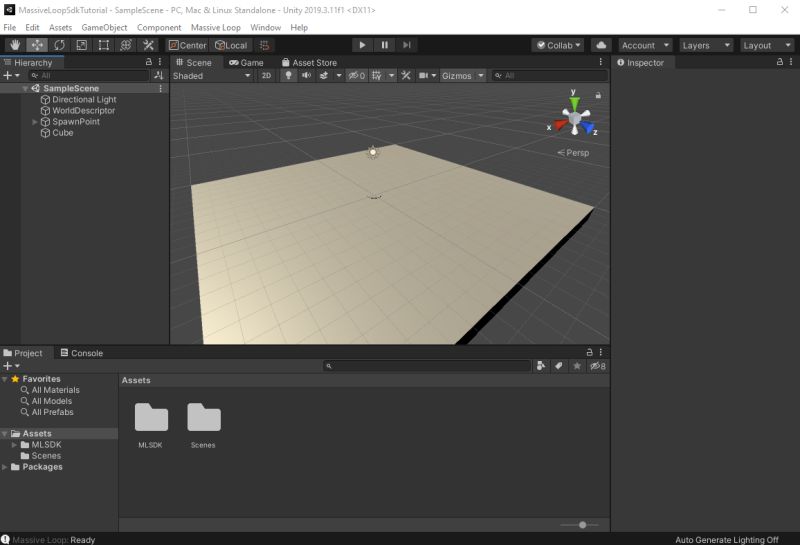Open the Help menu

299,28
